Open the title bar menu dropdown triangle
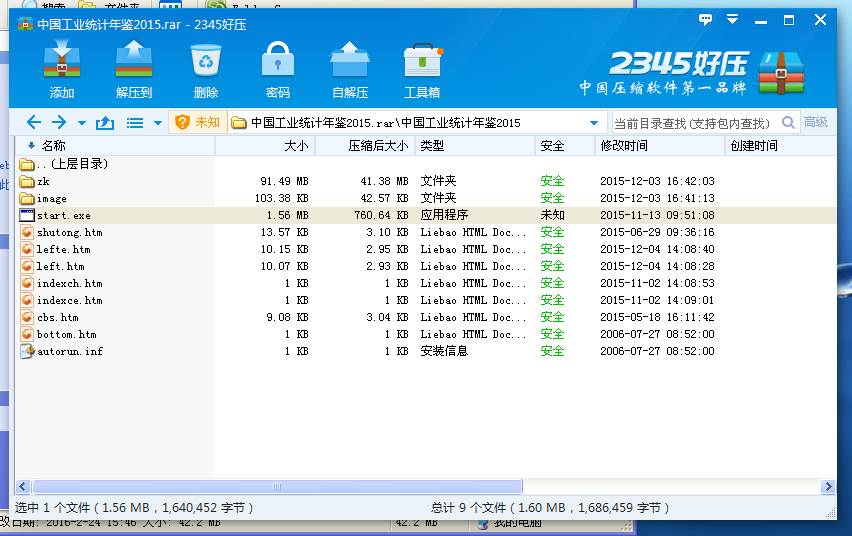Image resolution: width=852 pixels, height=536 pixels. (732, 20)
